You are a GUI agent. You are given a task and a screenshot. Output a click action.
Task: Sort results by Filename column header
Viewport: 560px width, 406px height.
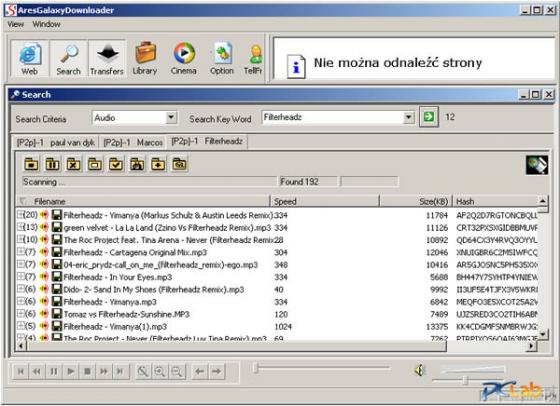143,201
